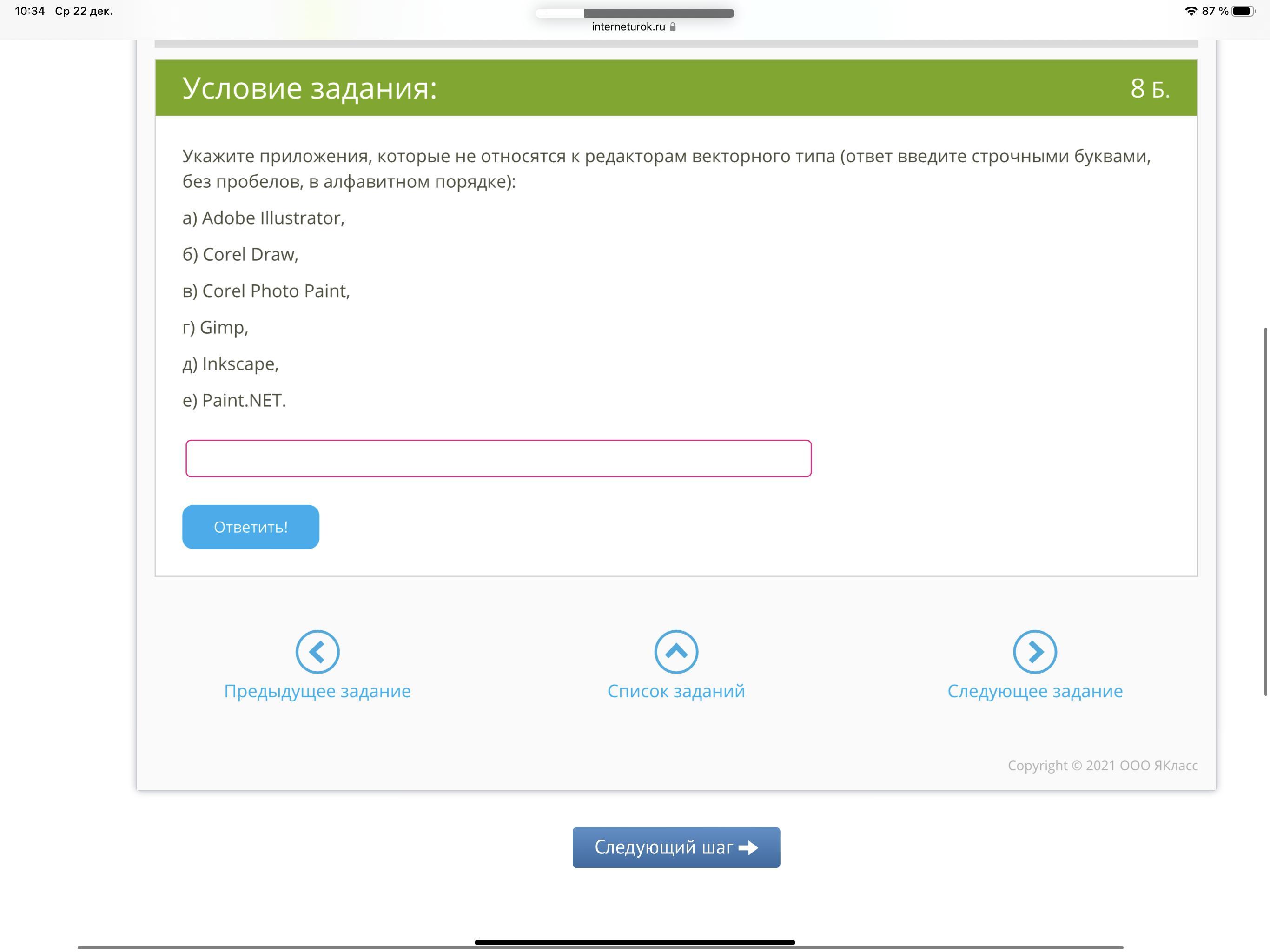The image size is (1270, 952).
Task: Click the Copyright ЯКласс footer text
Action: [1102, 766]
